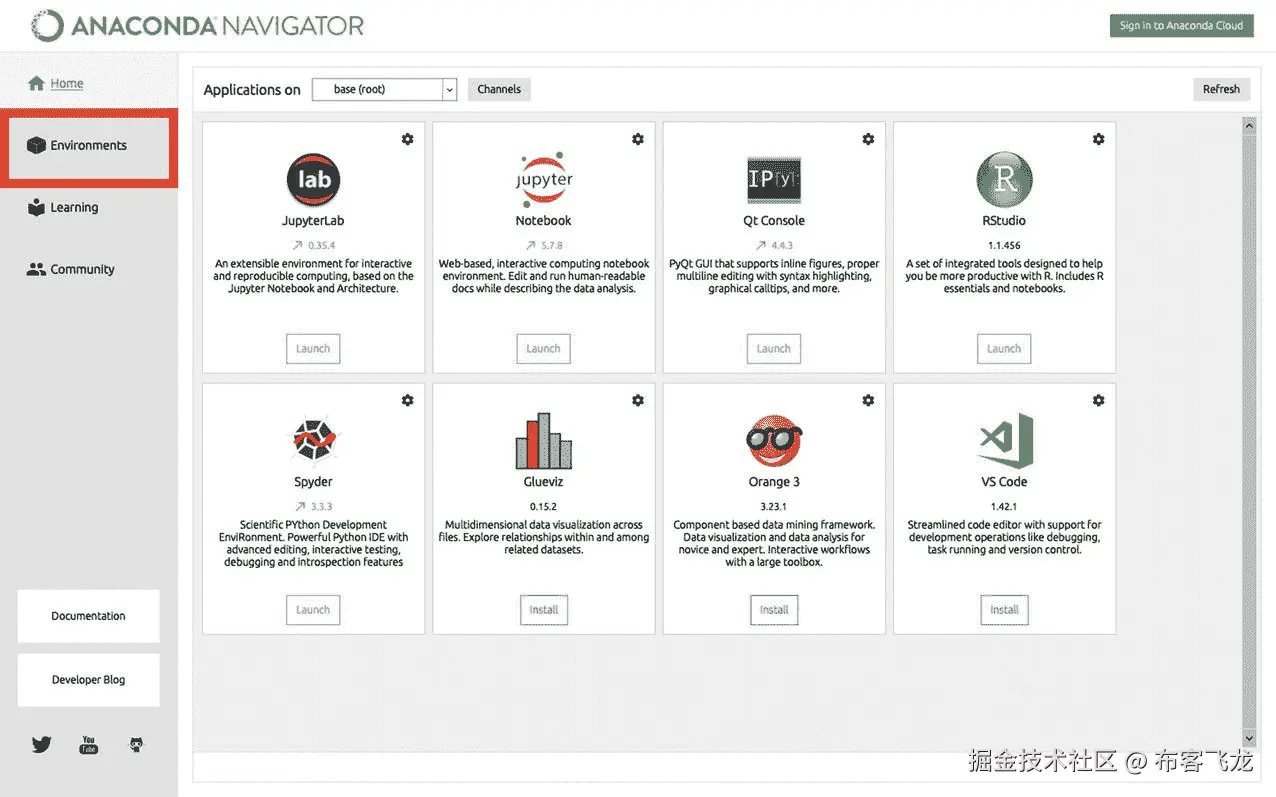Click the Home house icon

pos(36,83)
